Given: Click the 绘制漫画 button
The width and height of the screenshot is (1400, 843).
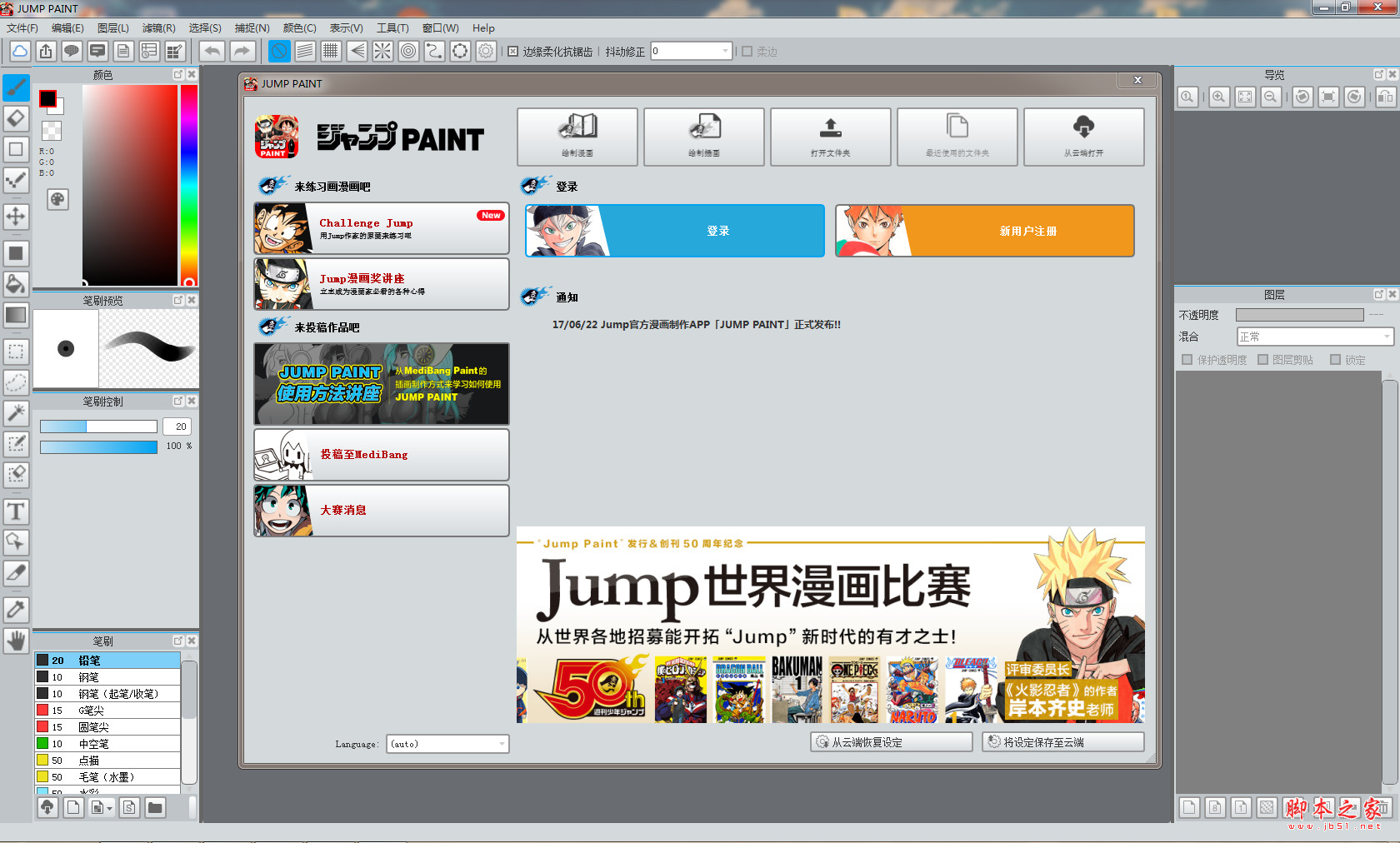Looking at the screenshot, I should pyautogui.click(x=577, y=137).
